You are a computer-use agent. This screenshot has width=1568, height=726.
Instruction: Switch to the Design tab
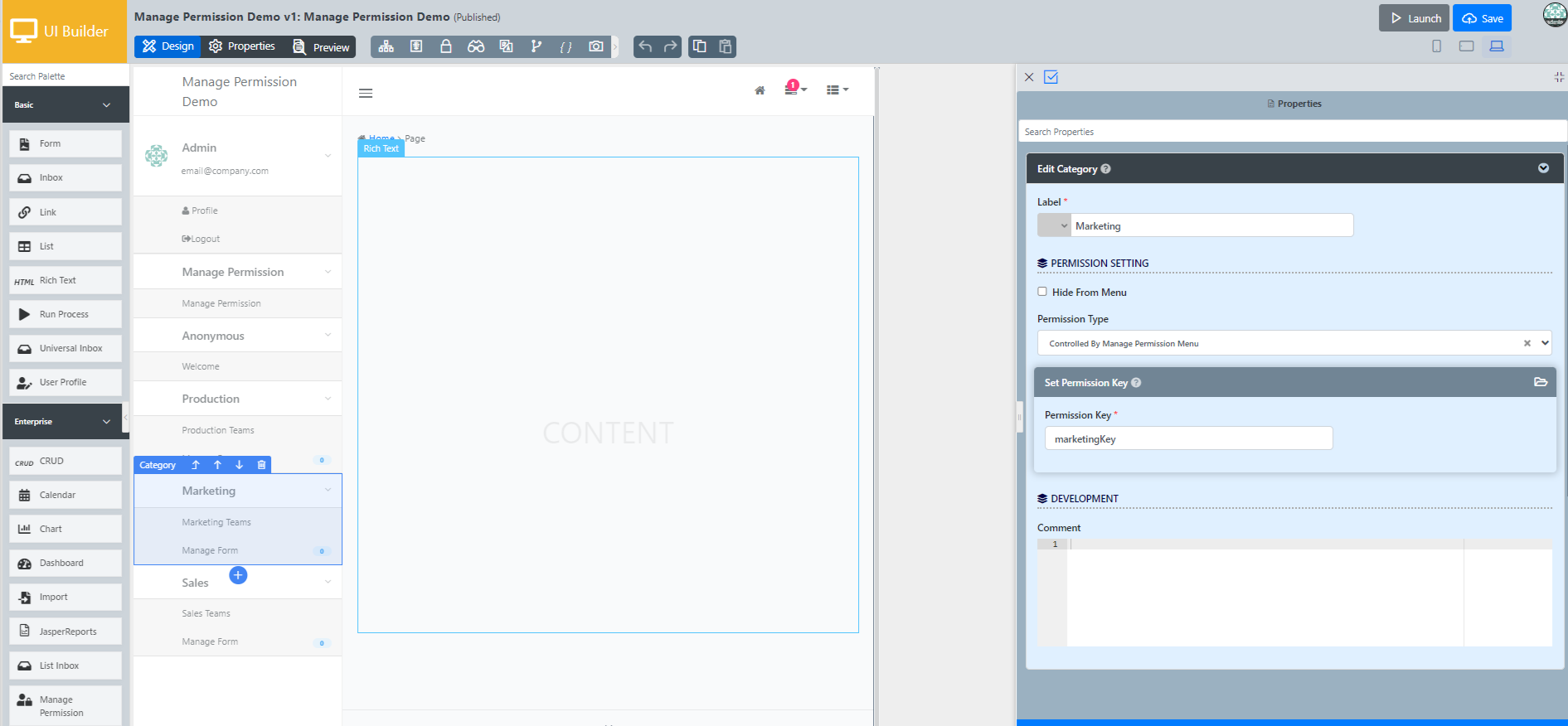(167, 46)
